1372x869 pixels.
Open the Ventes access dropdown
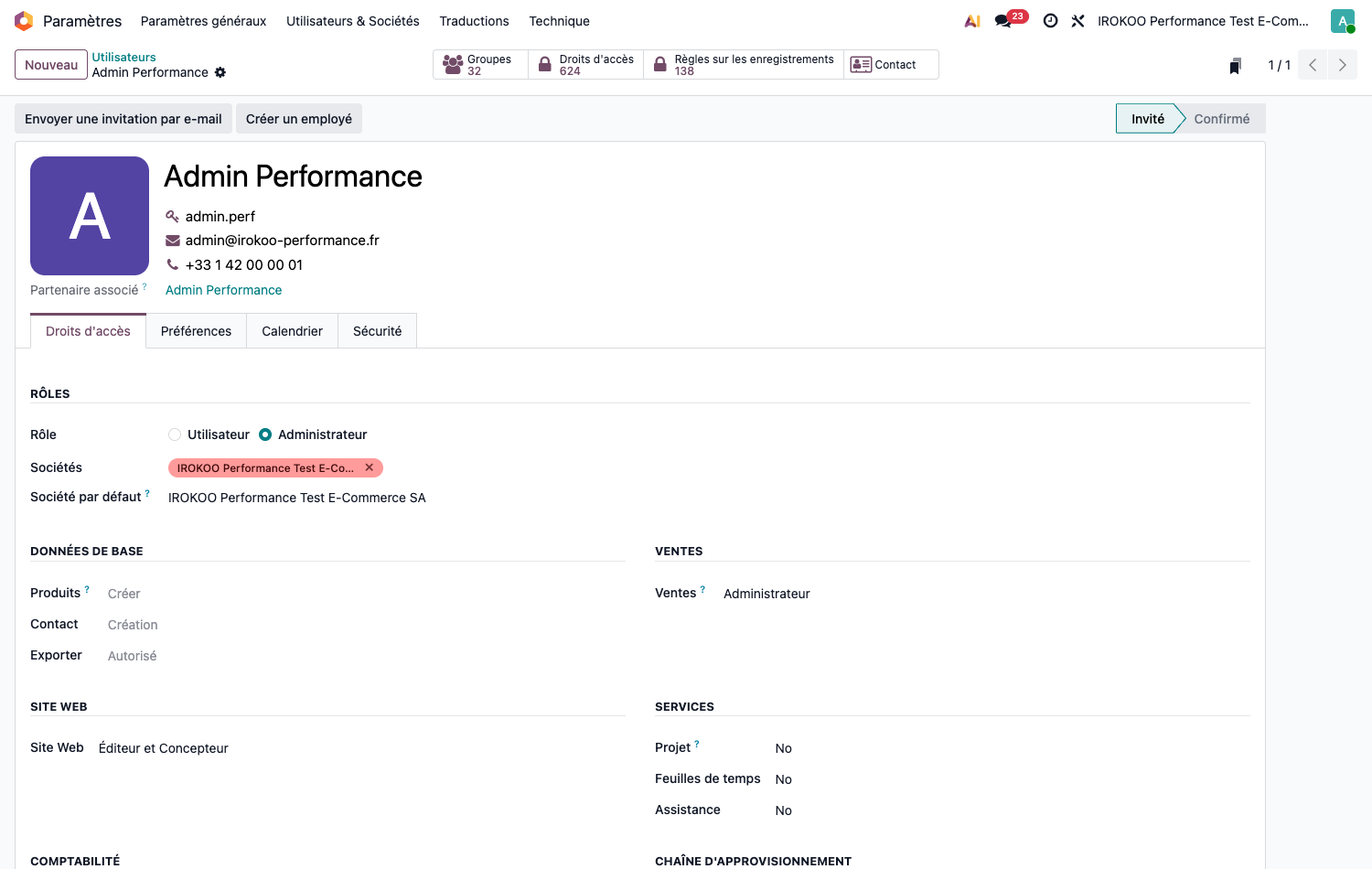pos(986,594)
